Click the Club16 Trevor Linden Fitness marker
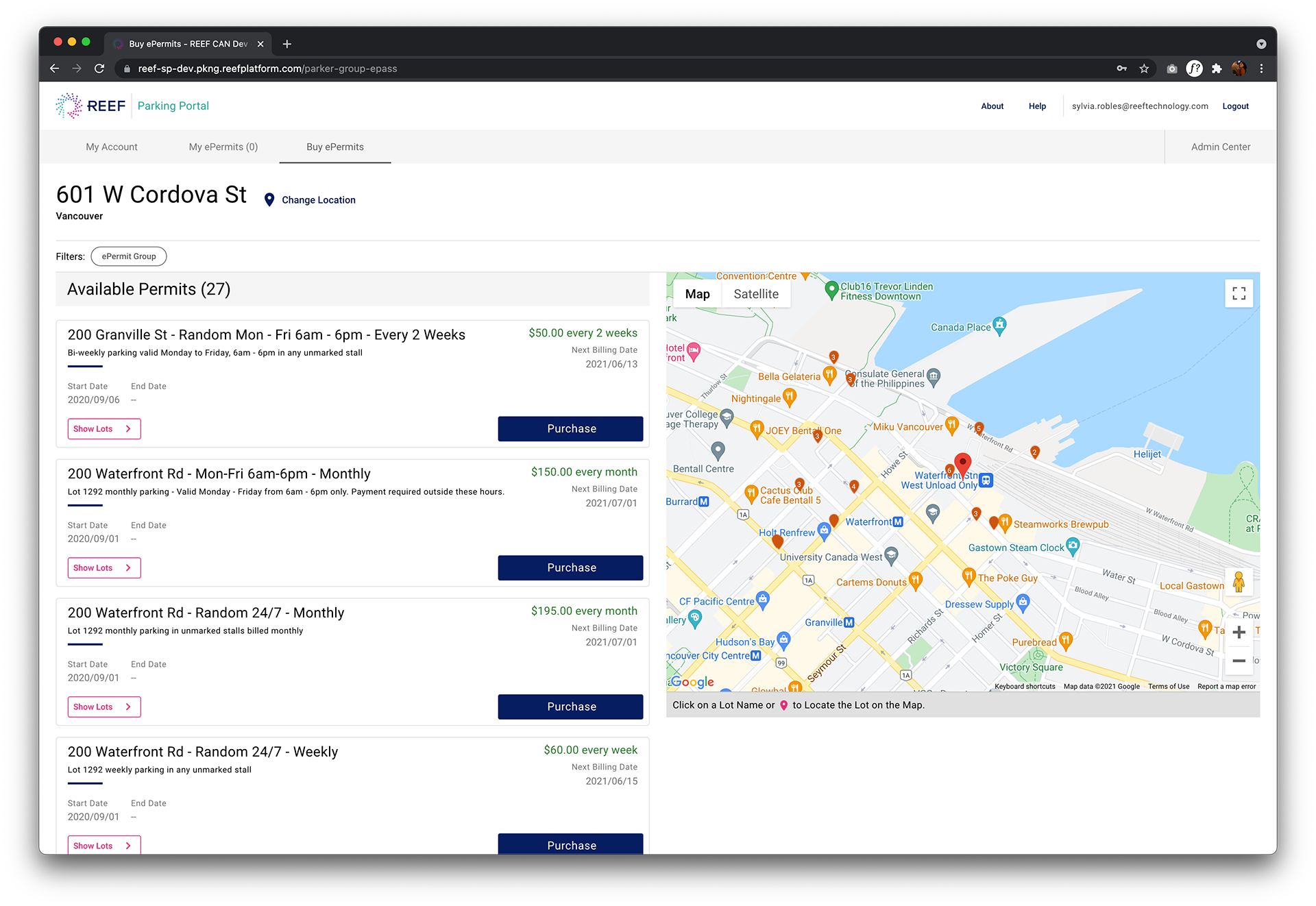Viewport: 1316px width, 906px height. coord(831,290)
